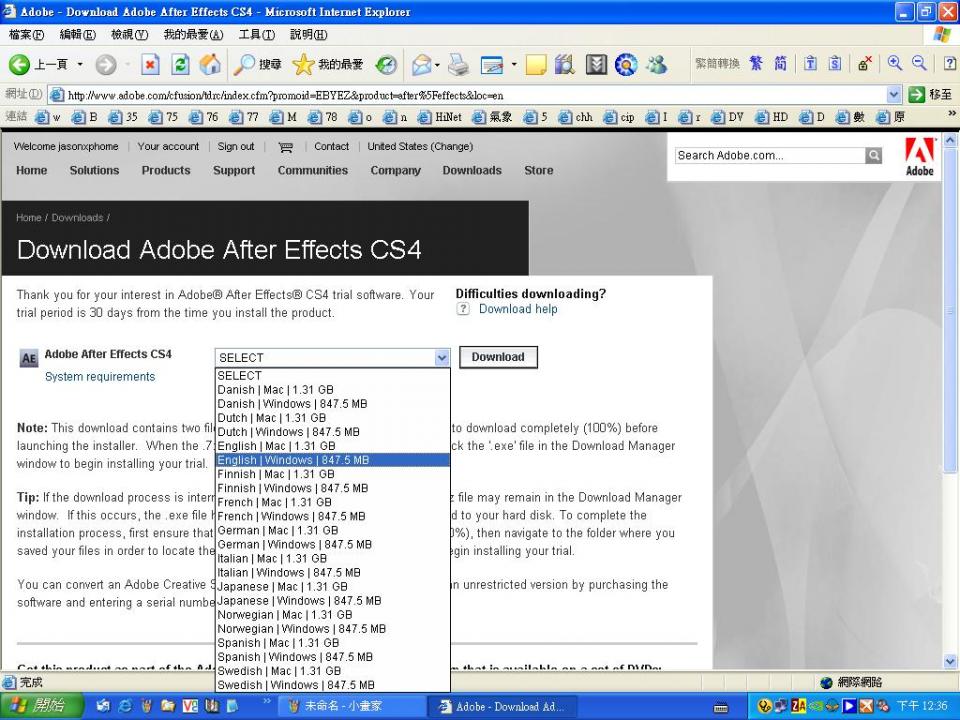
Task: Click the Download button
Action: [x=498, y=357]
